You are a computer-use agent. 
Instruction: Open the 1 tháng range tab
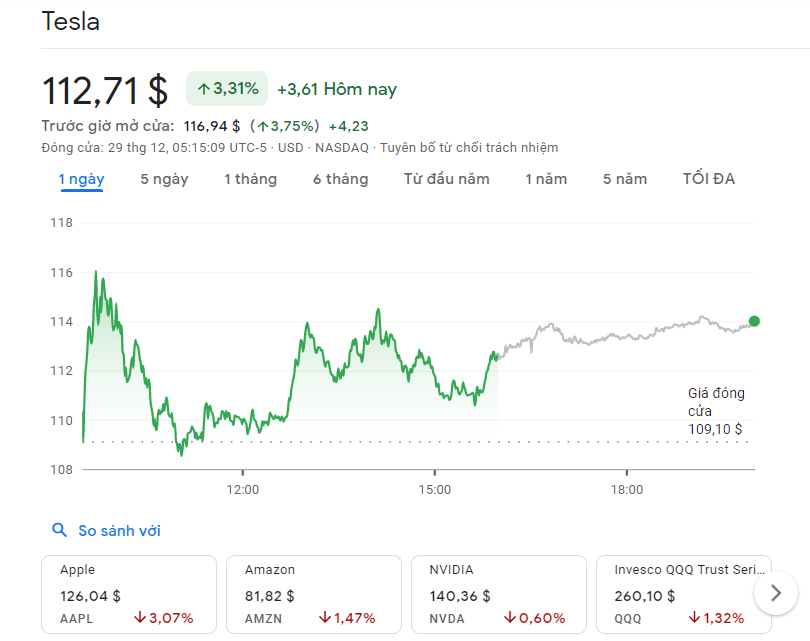click(x=251, y=179)
